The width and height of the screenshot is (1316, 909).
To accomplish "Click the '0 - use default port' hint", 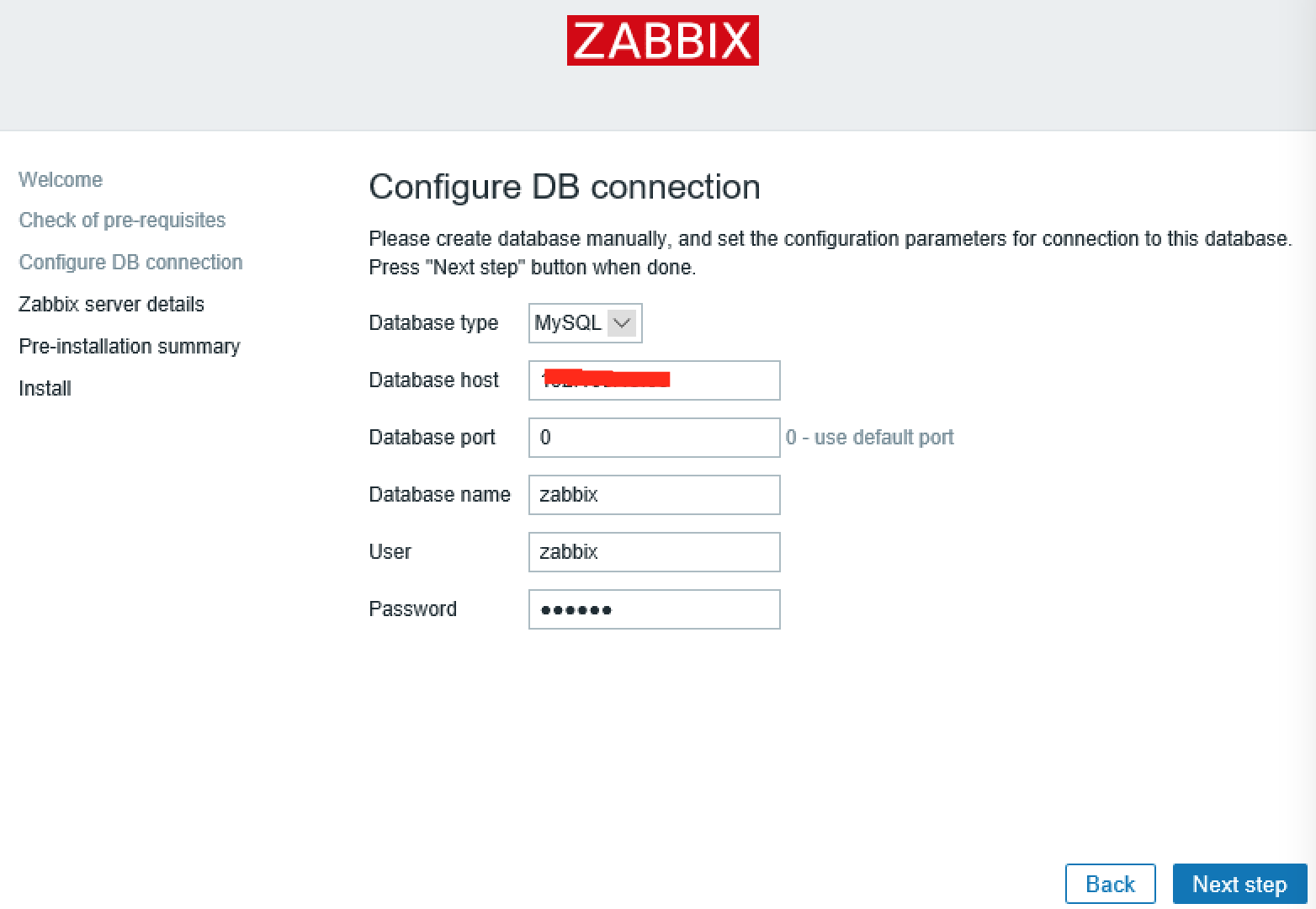I will point(869,438).
